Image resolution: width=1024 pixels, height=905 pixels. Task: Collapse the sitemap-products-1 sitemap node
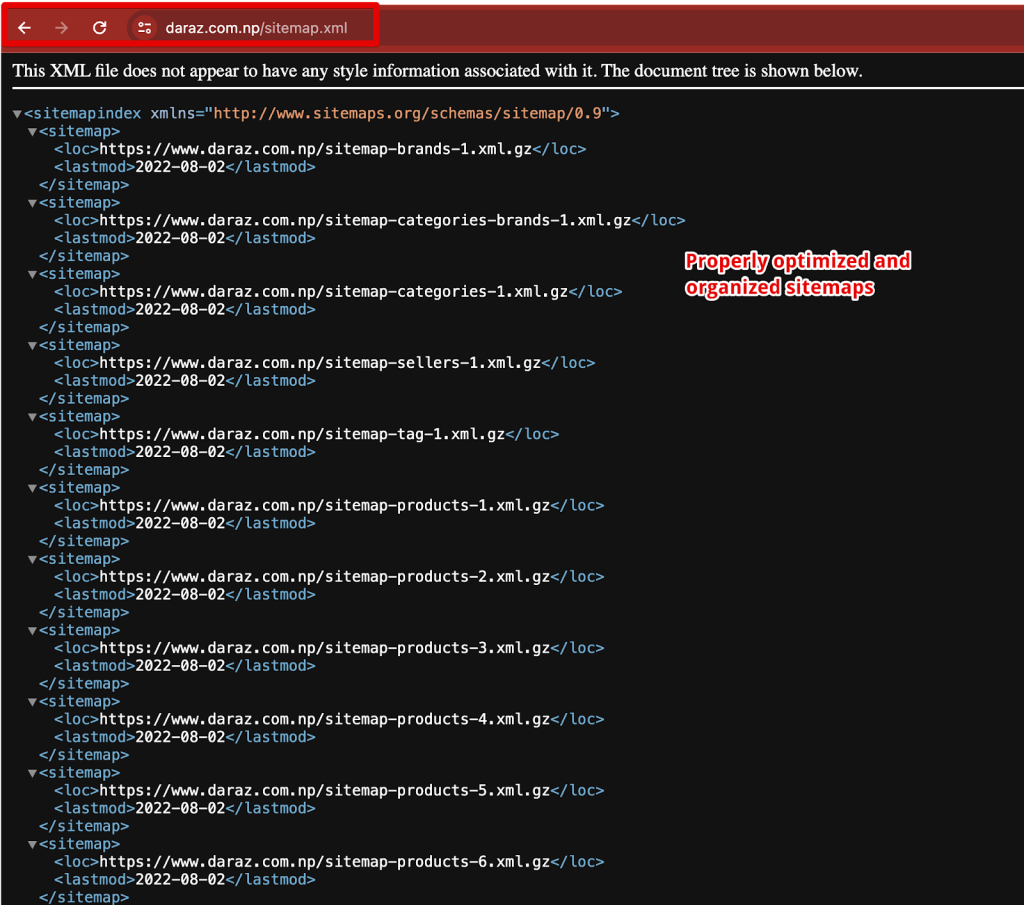32,488
